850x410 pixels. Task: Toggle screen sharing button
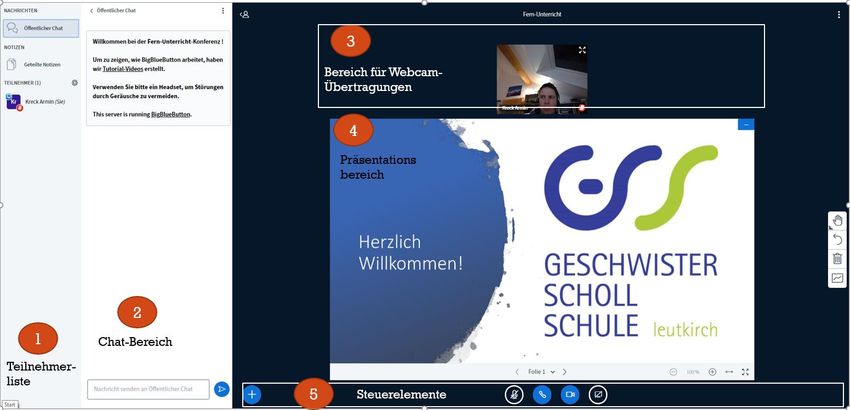coord(598,395)
